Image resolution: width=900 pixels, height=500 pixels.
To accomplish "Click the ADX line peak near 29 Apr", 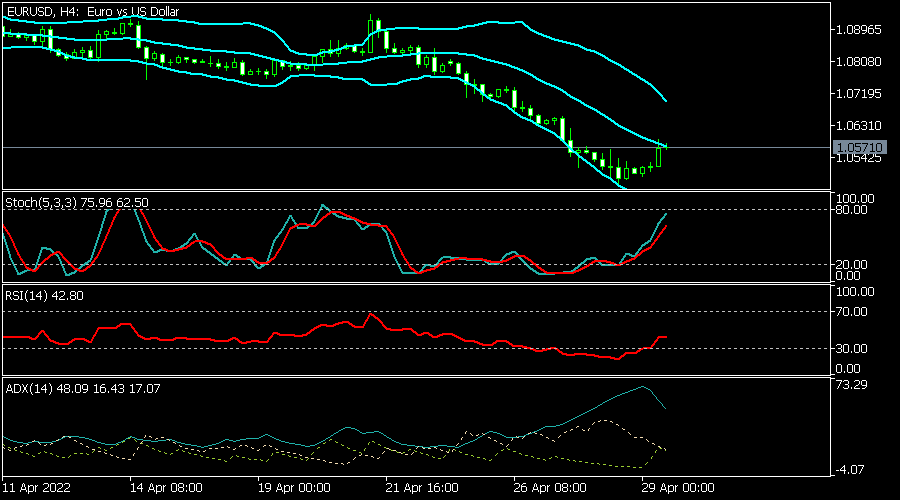I will (643, 387).
